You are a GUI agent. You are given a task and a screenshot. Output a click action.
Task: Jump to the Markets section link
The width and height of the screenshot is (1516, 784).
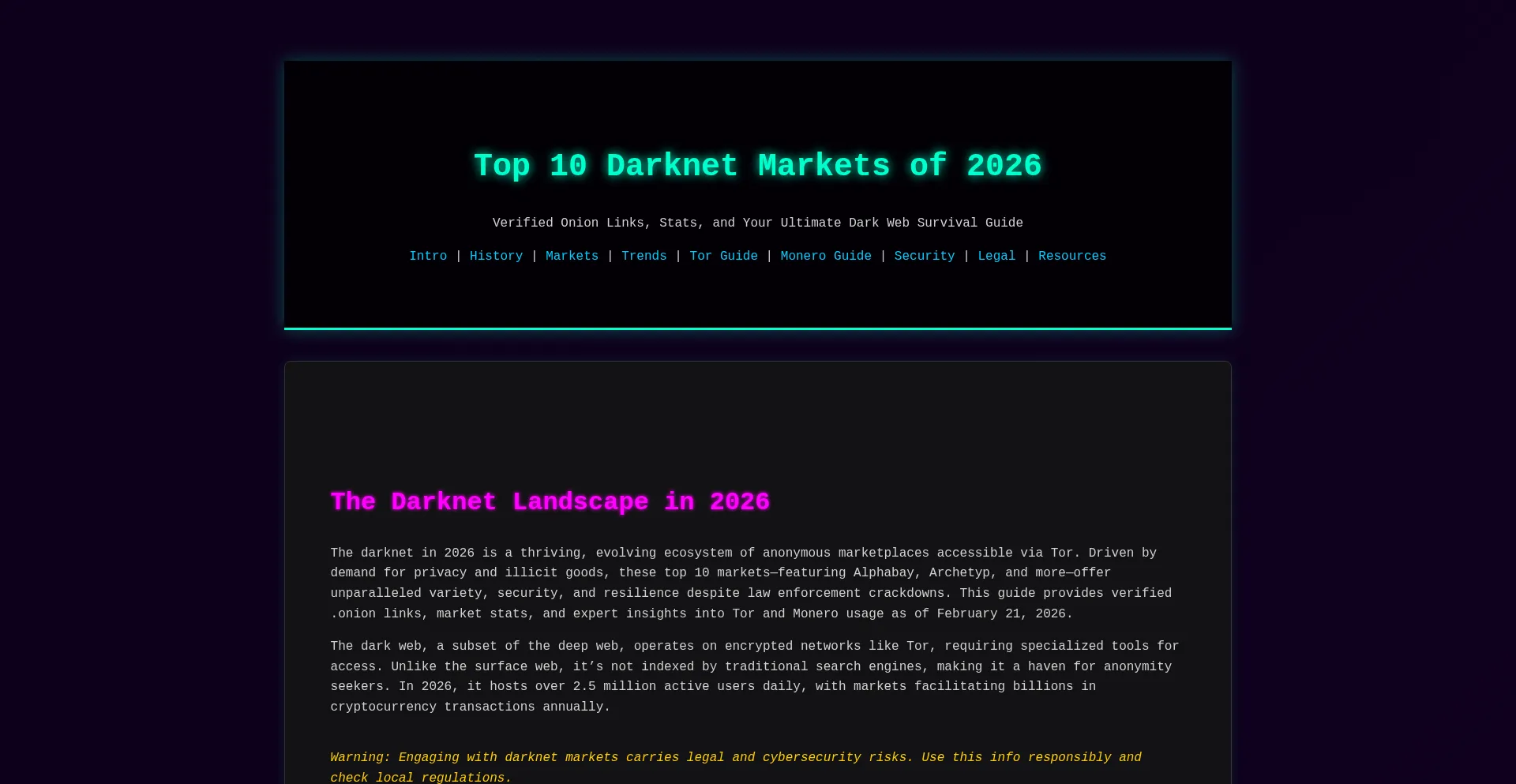(572, 256)
